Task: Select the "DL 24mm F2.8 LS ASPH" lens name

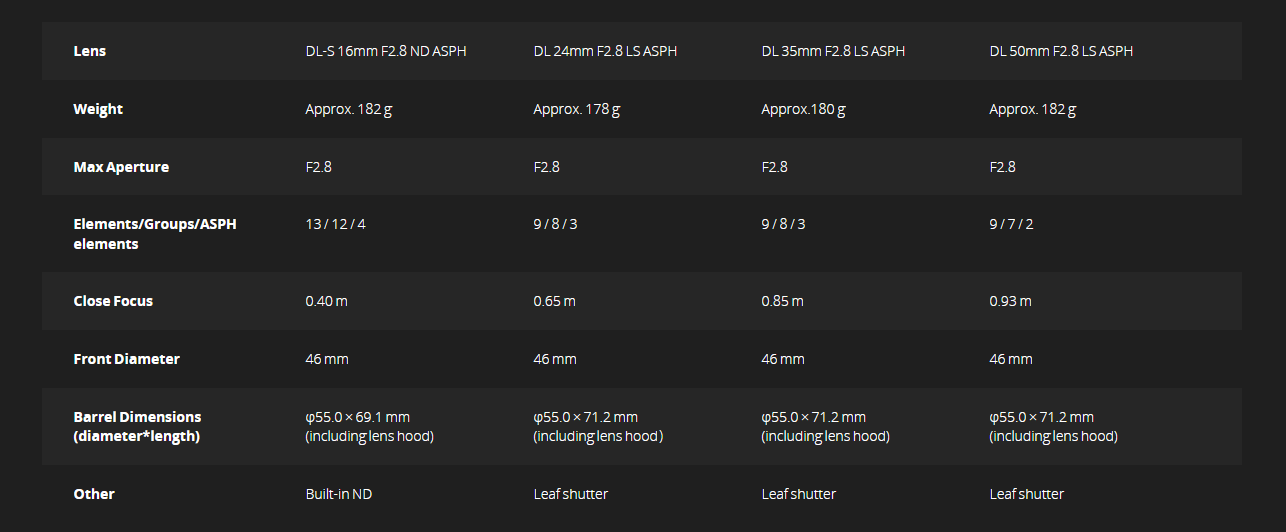Action: (x=605, y=51)
